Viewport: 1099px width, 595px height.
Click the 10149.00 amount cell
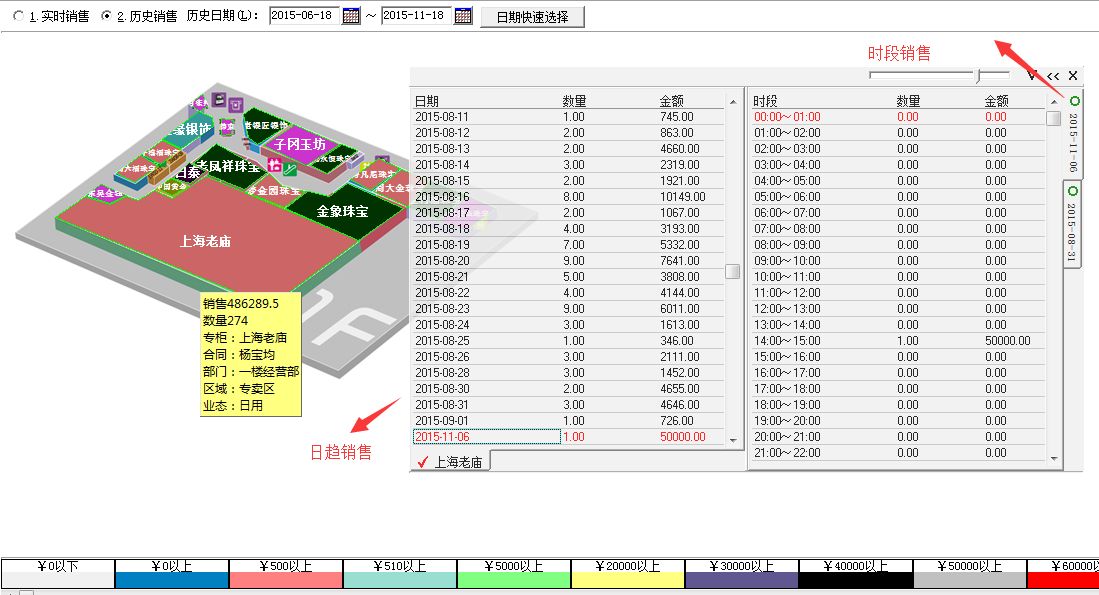pyautogui.click(x=683, y=197)
